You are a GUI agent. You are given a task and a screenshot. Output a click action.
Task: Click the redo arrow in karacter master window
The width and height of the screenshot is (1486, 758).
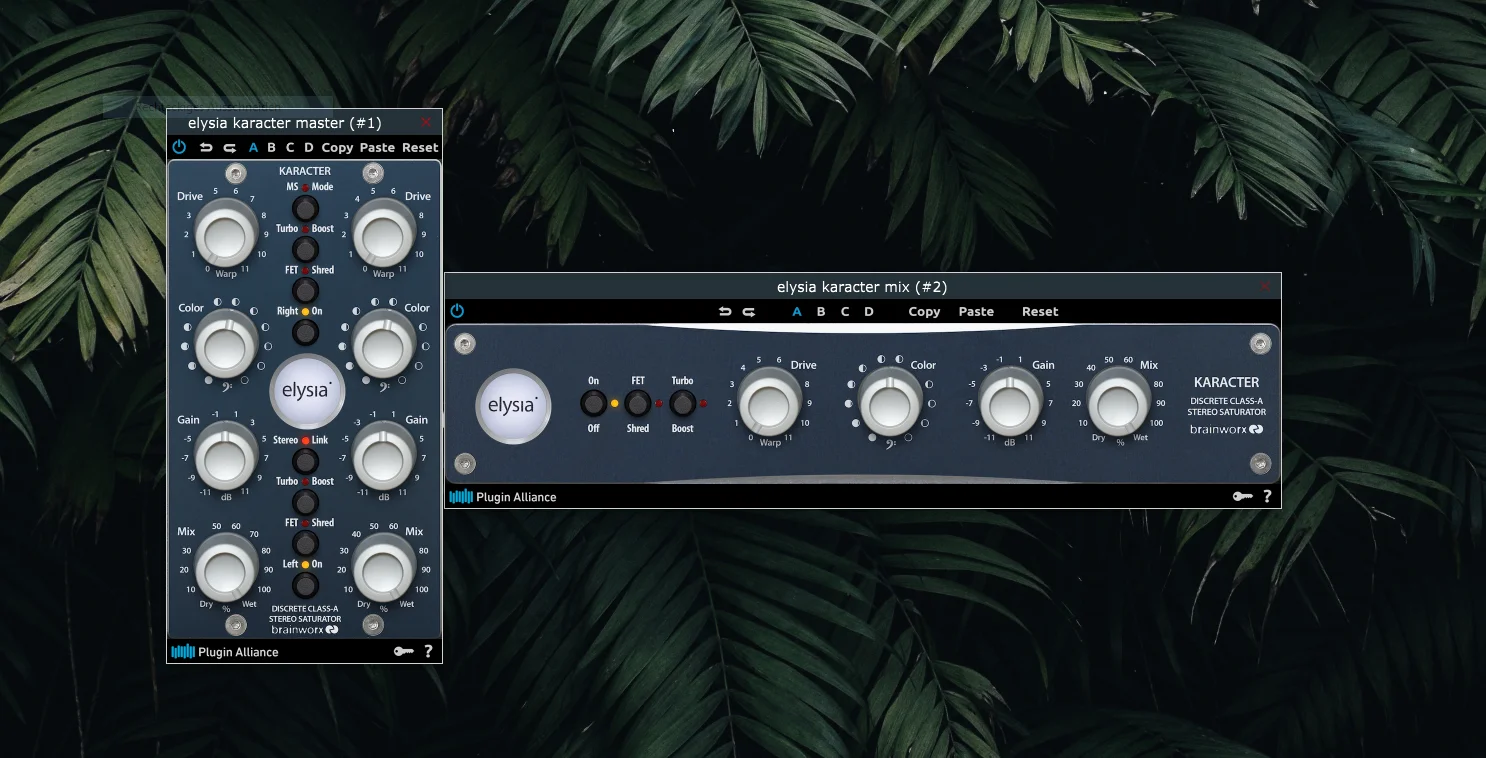[230, 147]
